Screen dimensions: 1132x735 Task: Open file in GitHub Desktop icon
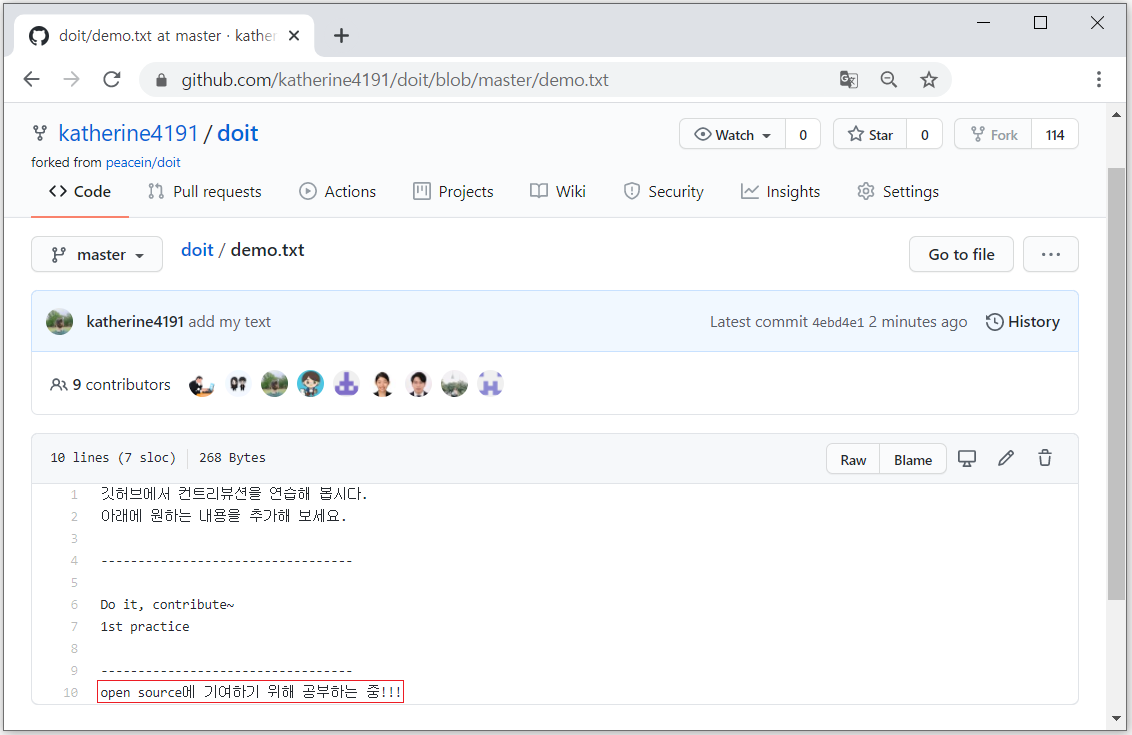pyautogui.click(x=967, y=458)
